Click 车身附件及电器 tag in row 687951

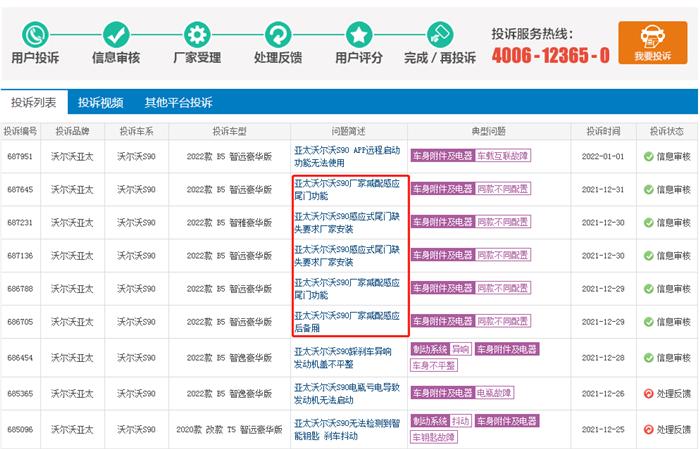point(442,156)
